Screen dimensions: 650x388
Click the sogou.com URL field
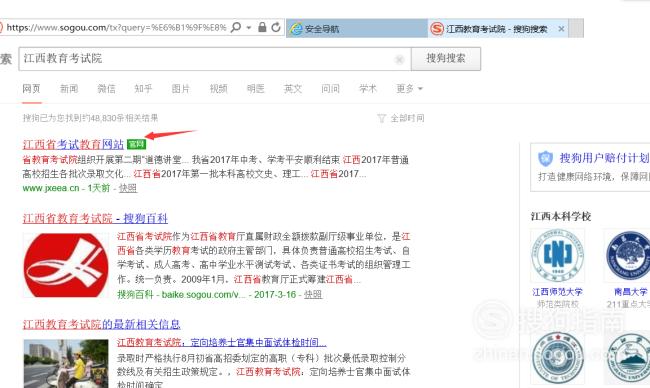point(116,28)
